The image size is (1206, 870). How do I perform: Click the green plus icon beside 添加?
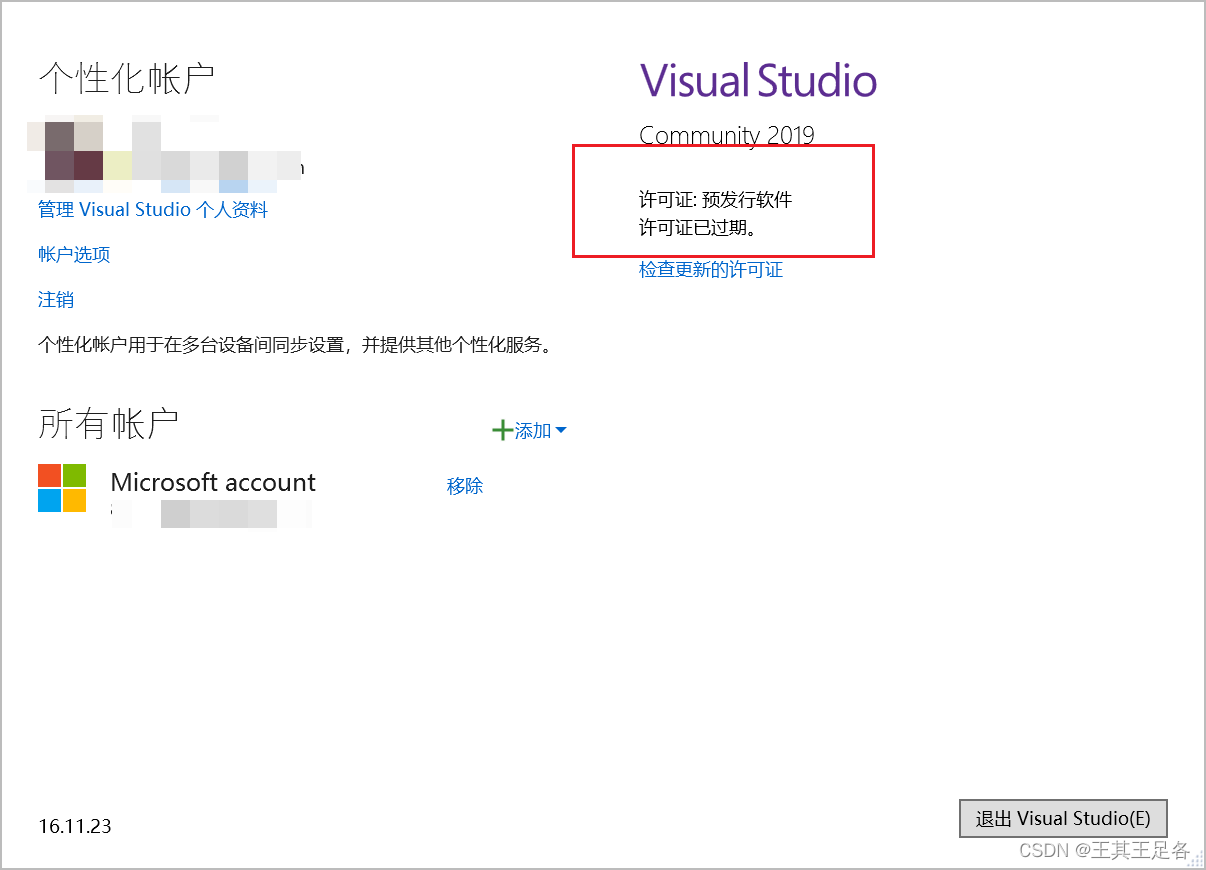tap(502, 431)
